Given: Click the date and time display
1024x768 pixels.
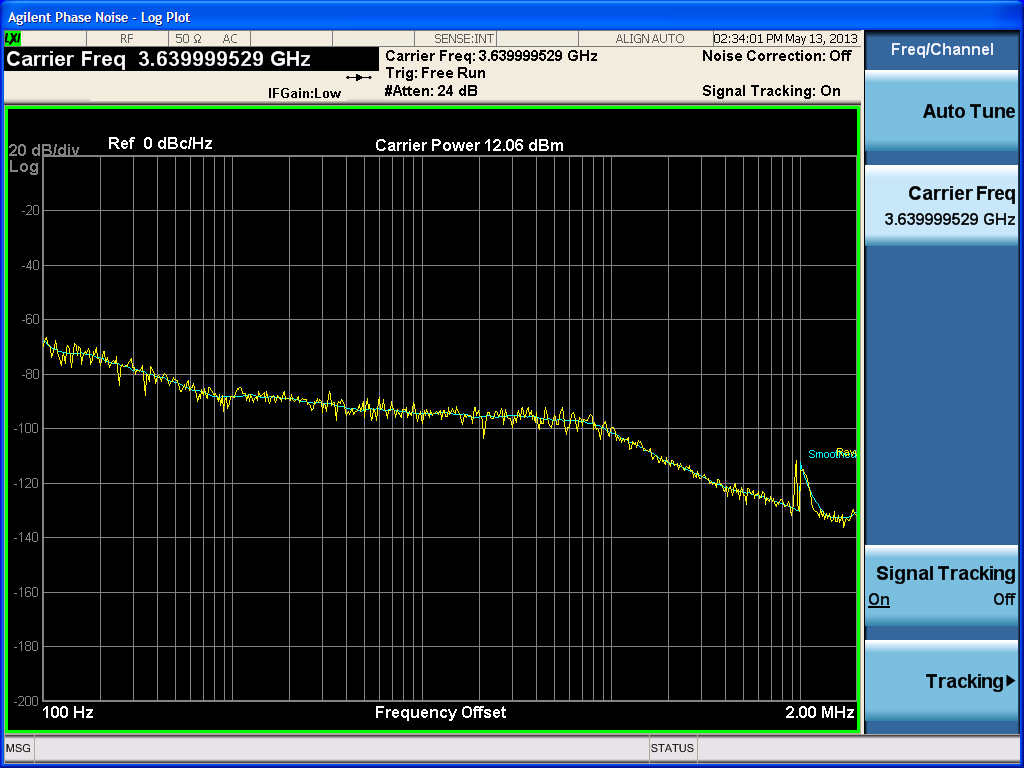Looking at the screenshot, I should pos(786,39).
